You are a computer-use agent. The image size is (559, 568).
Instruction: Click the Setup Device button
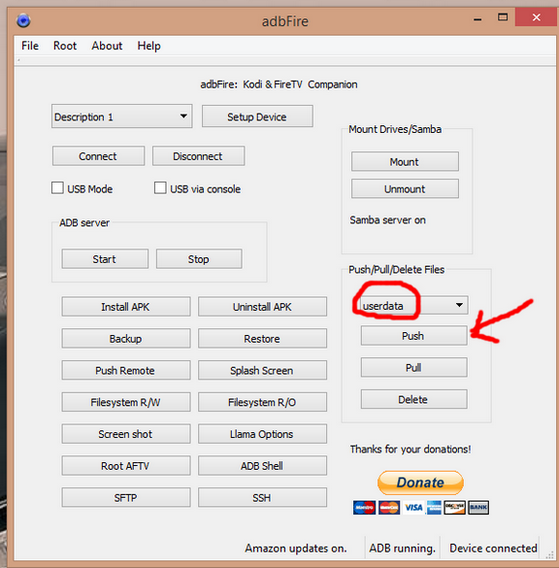coord(257,116)
